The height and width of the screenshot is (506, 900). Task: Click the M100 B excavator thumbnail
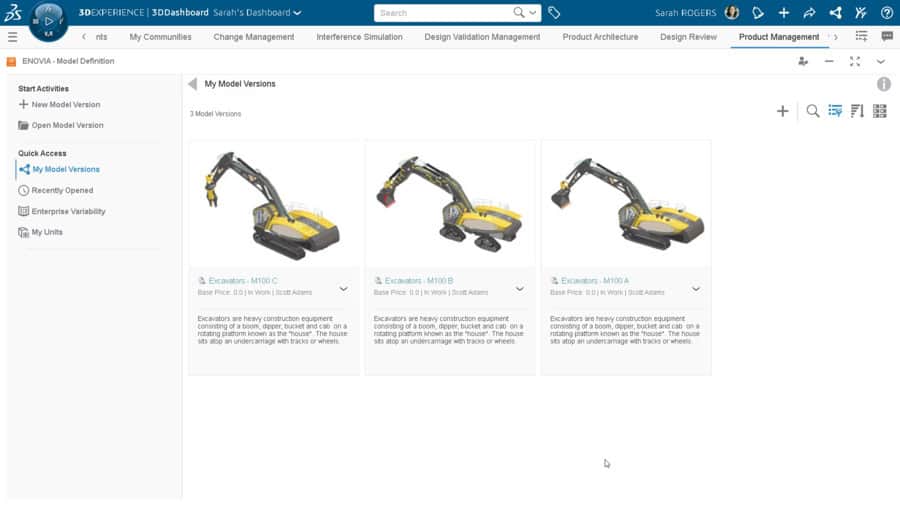(x=450, y=204)
